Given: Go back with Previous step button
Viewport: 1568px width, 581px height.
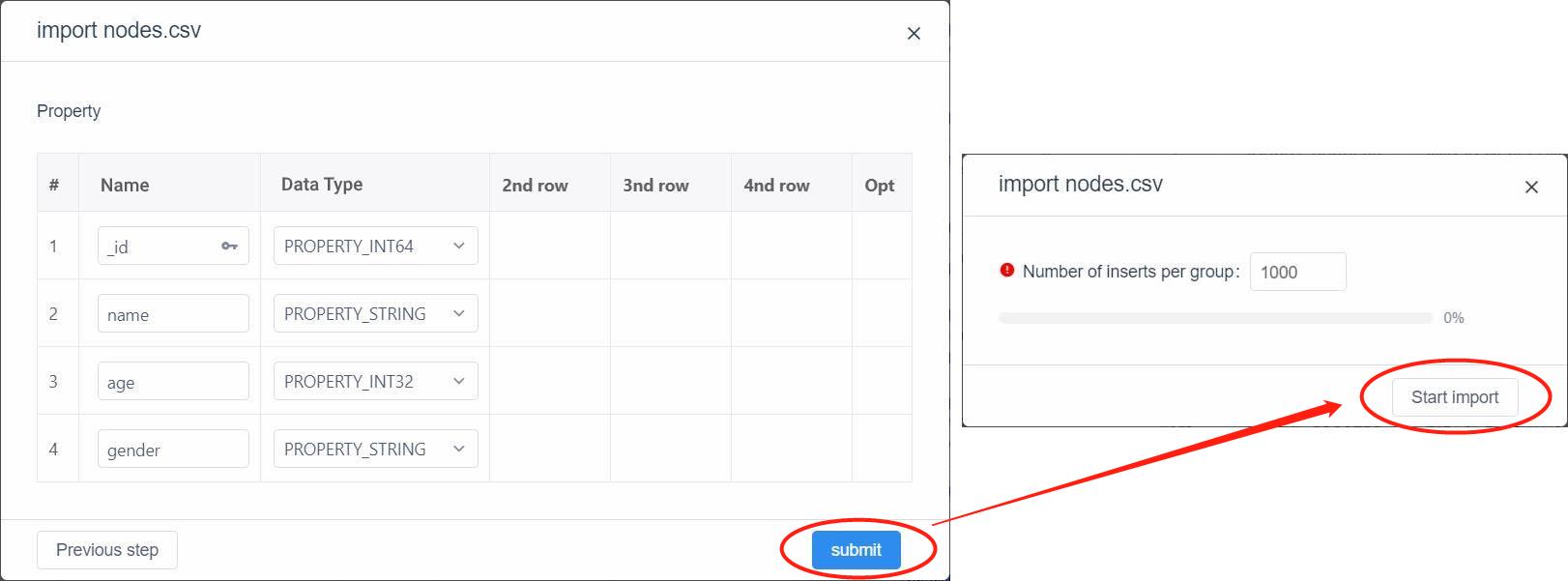Looking at the screenshot, I should pyautogui.click(x=107, y=550).
